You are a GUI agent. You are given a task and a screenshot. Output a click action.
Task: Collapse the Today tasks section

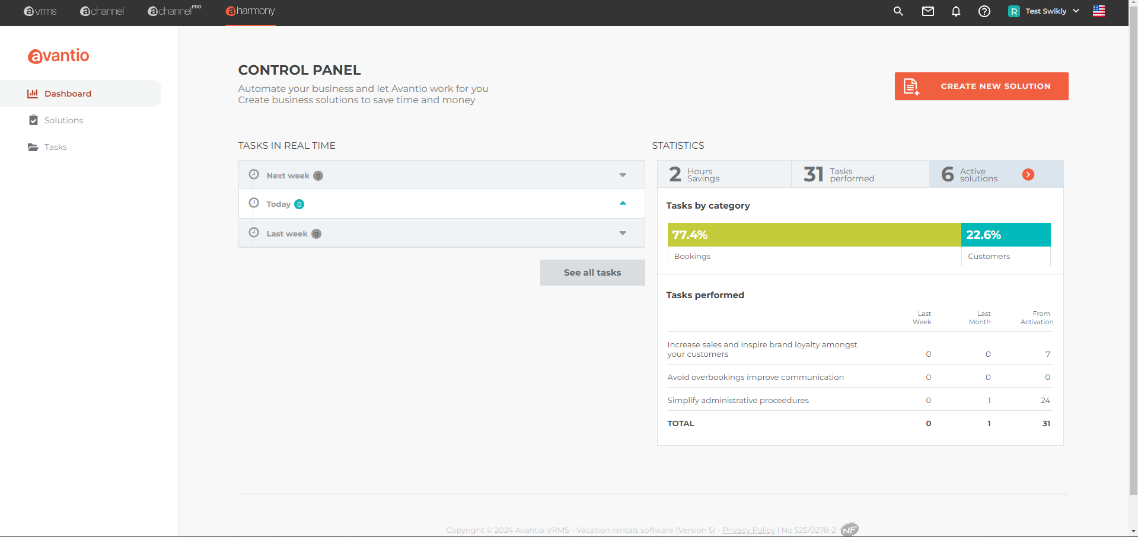pos(622,203)
